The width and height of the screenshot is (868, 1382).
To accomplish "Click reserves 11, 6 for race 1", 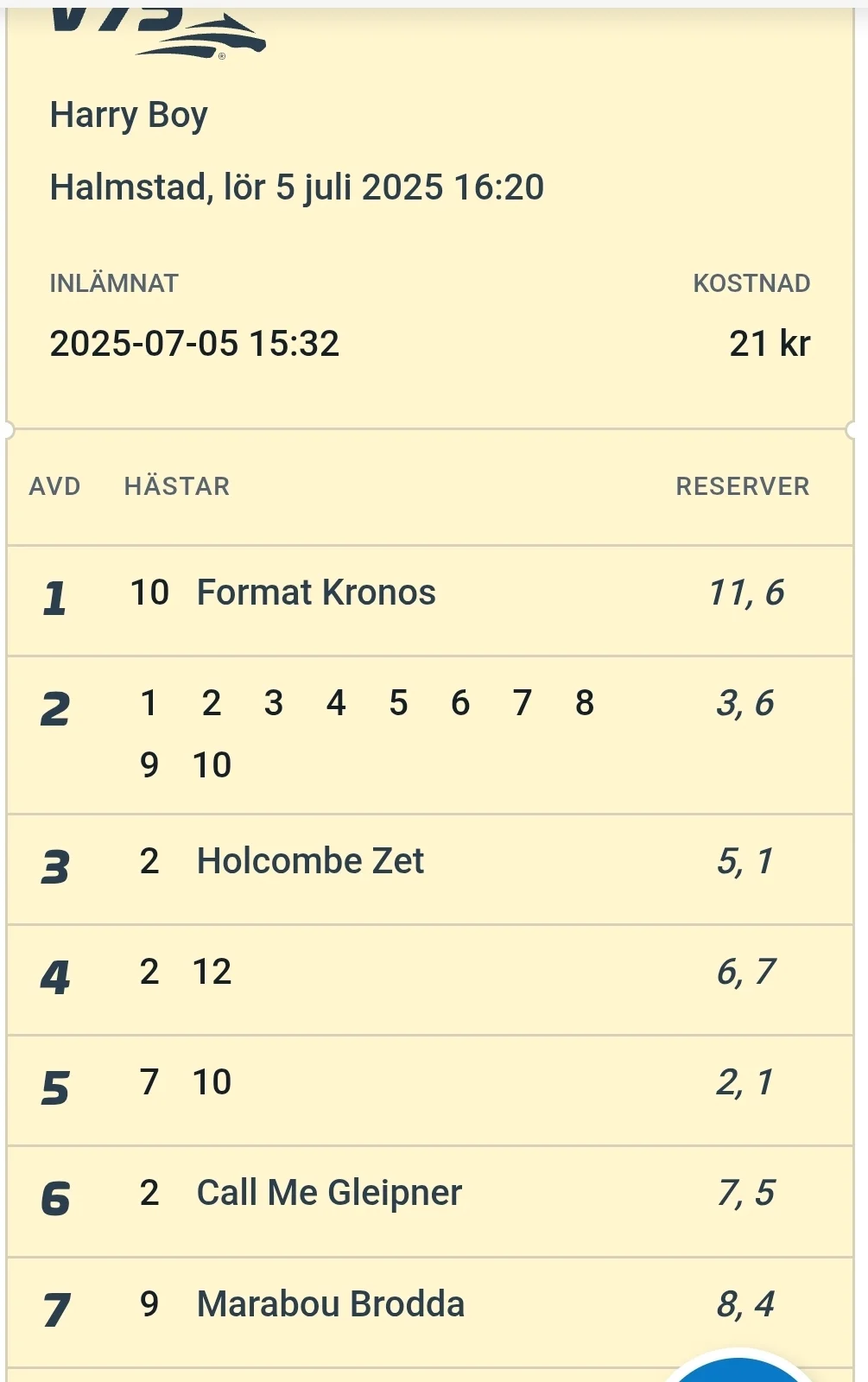I will tap(746, 593).
